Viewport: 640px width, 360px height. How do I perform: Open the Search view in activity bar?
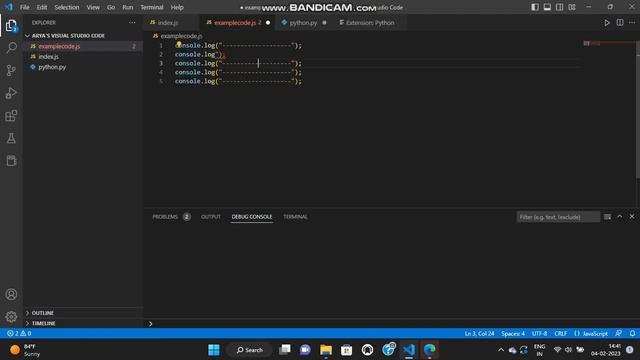11,48
